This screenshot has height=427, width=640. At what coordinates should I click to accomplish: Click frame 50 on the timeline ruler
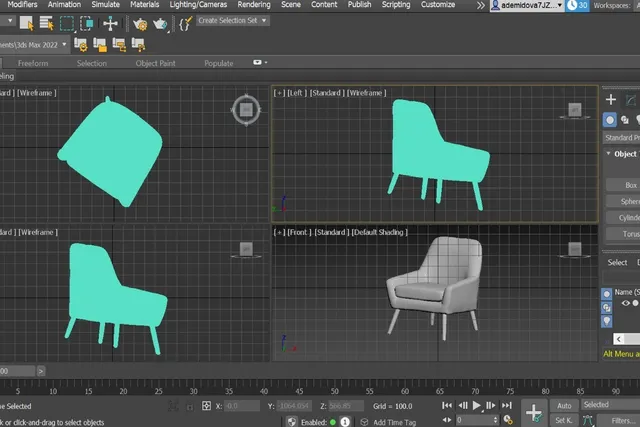point(334,391)
